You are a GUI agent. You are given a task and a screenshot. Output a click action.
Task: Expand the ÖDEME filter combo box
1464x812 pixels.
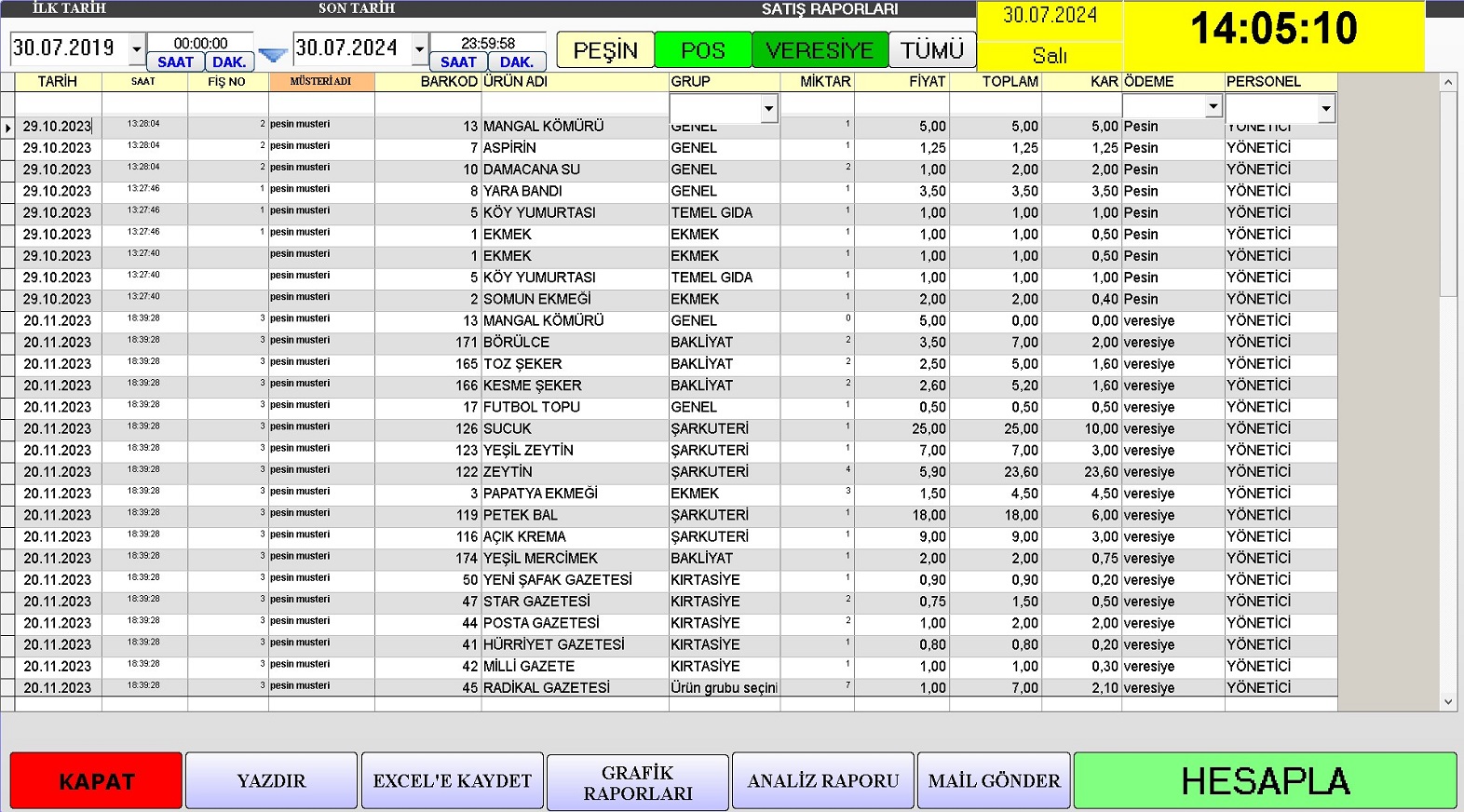point(1213,106)
